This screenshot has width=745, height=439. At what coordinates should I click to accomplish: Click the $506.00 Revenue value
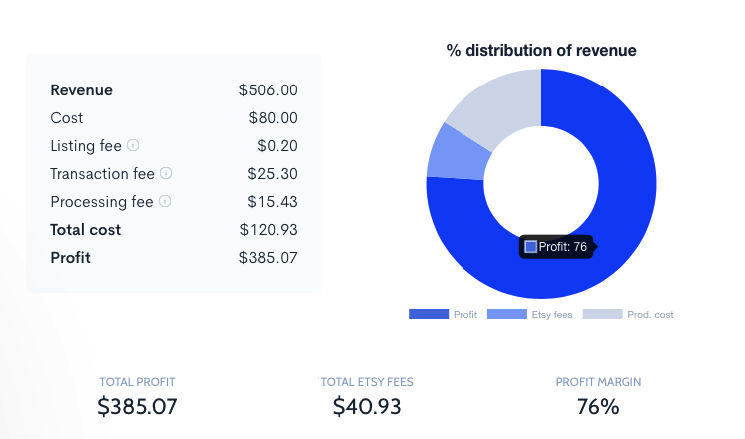coord(268,90)
